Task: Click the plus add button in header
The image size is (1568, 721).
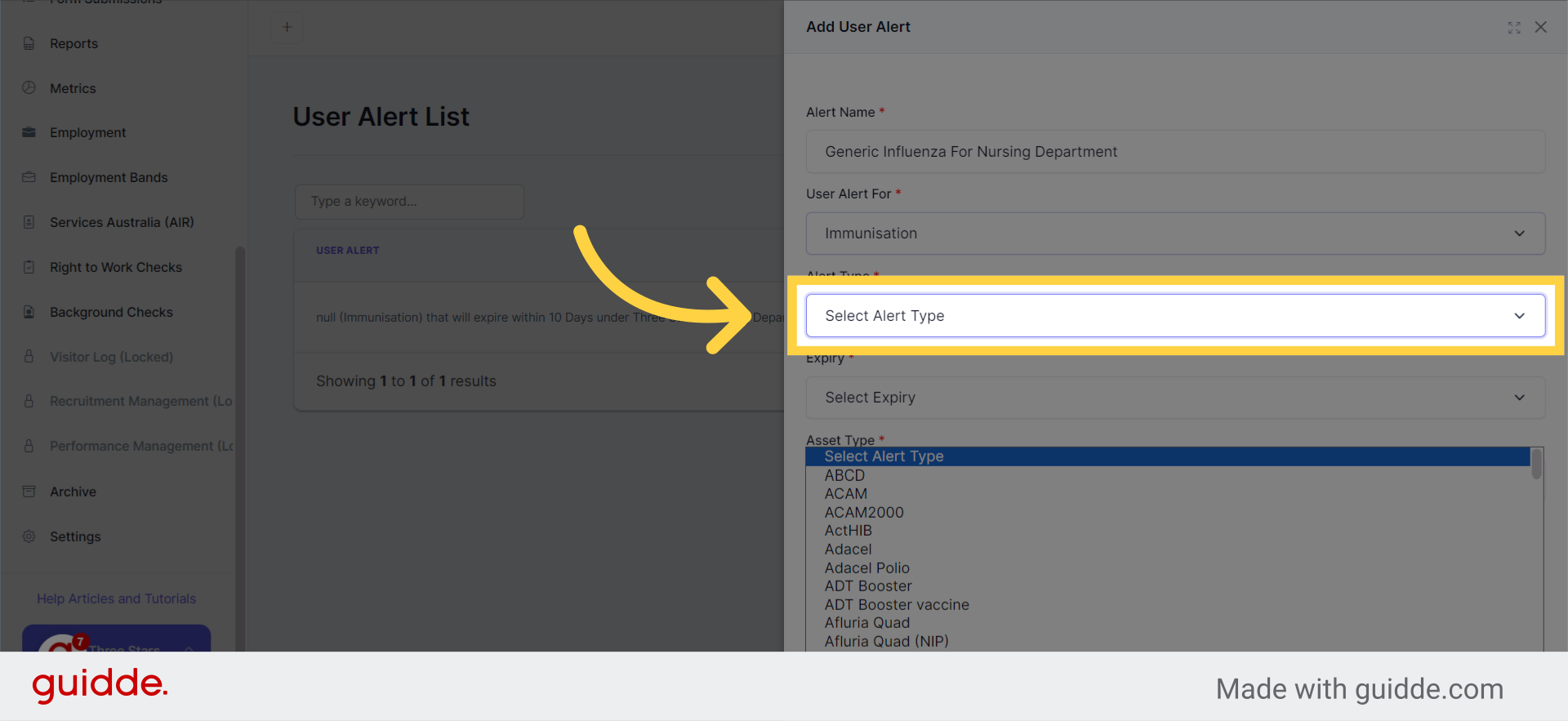Action: pyautogui.click(x=287, y=28)
